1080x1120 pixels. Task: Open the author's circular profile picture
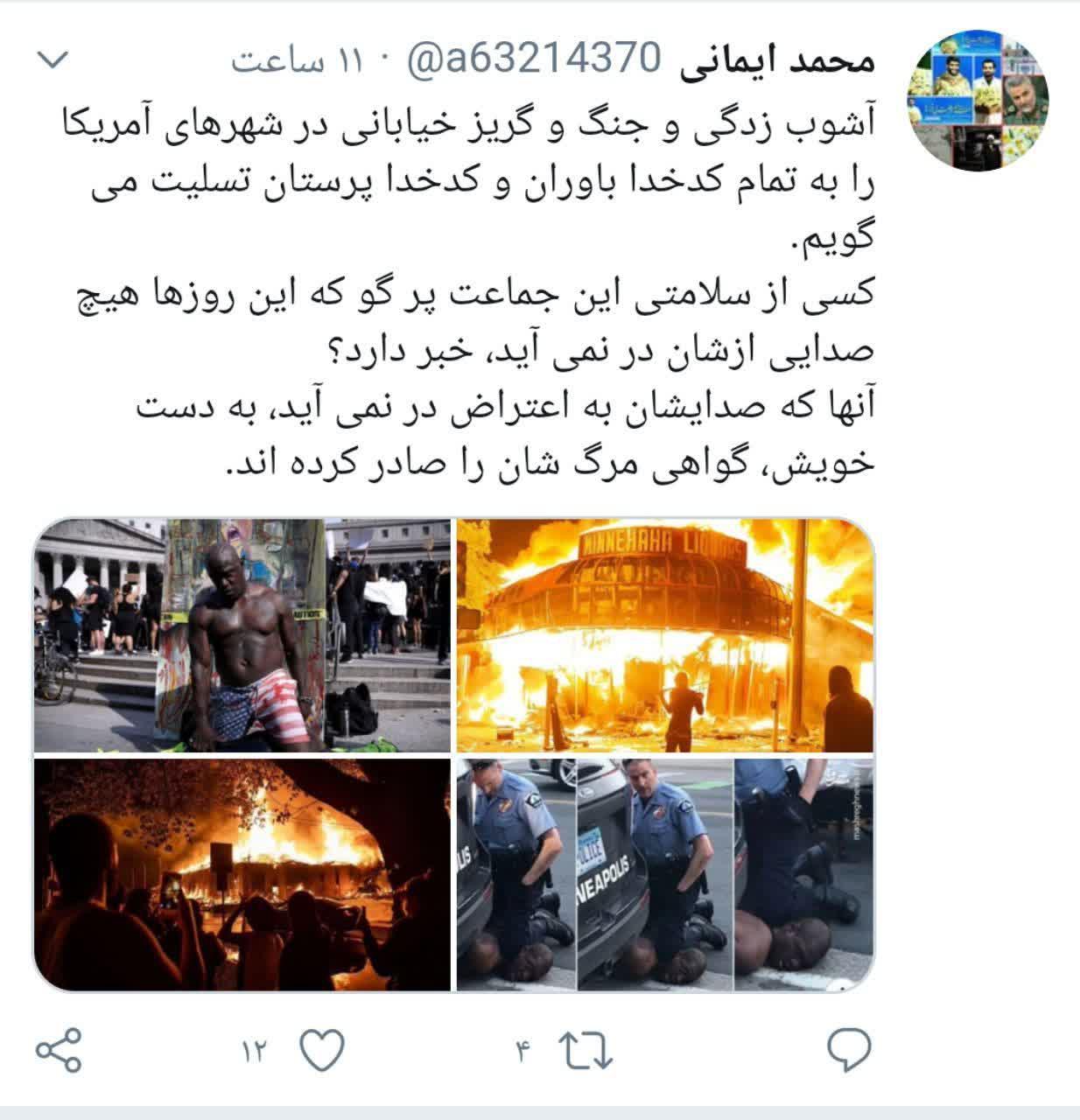point(979,96)
